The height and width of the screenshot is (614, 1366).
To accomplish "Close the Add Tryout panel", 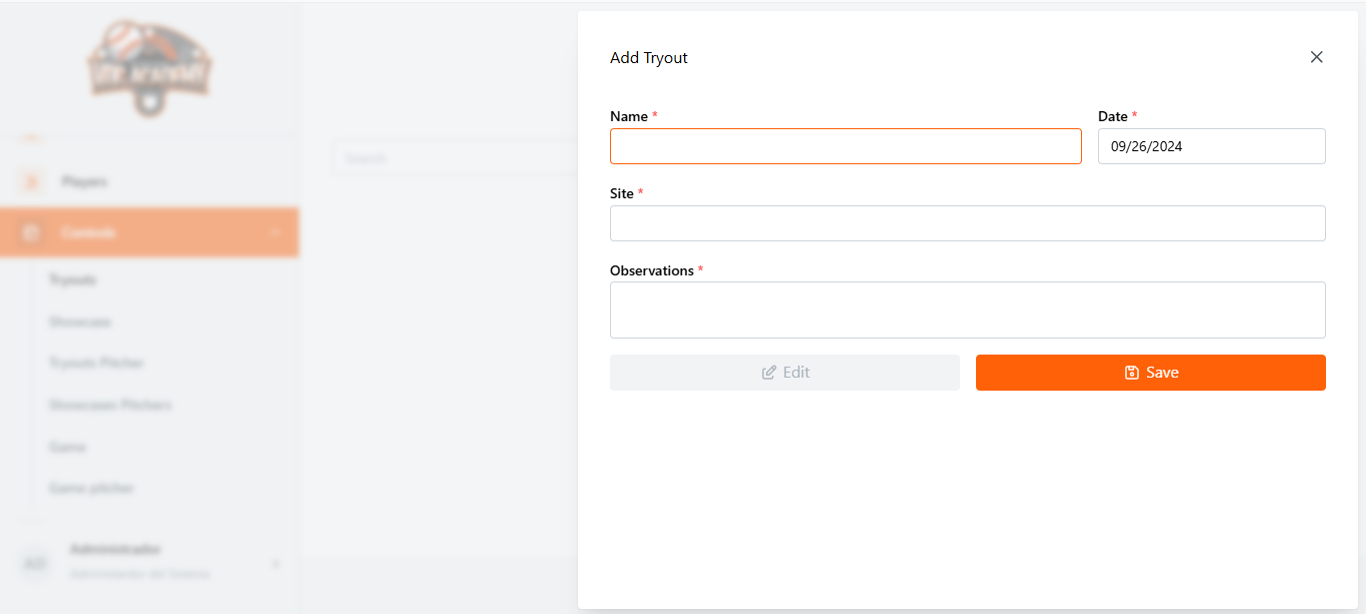I will click(x=1317, y=57).
